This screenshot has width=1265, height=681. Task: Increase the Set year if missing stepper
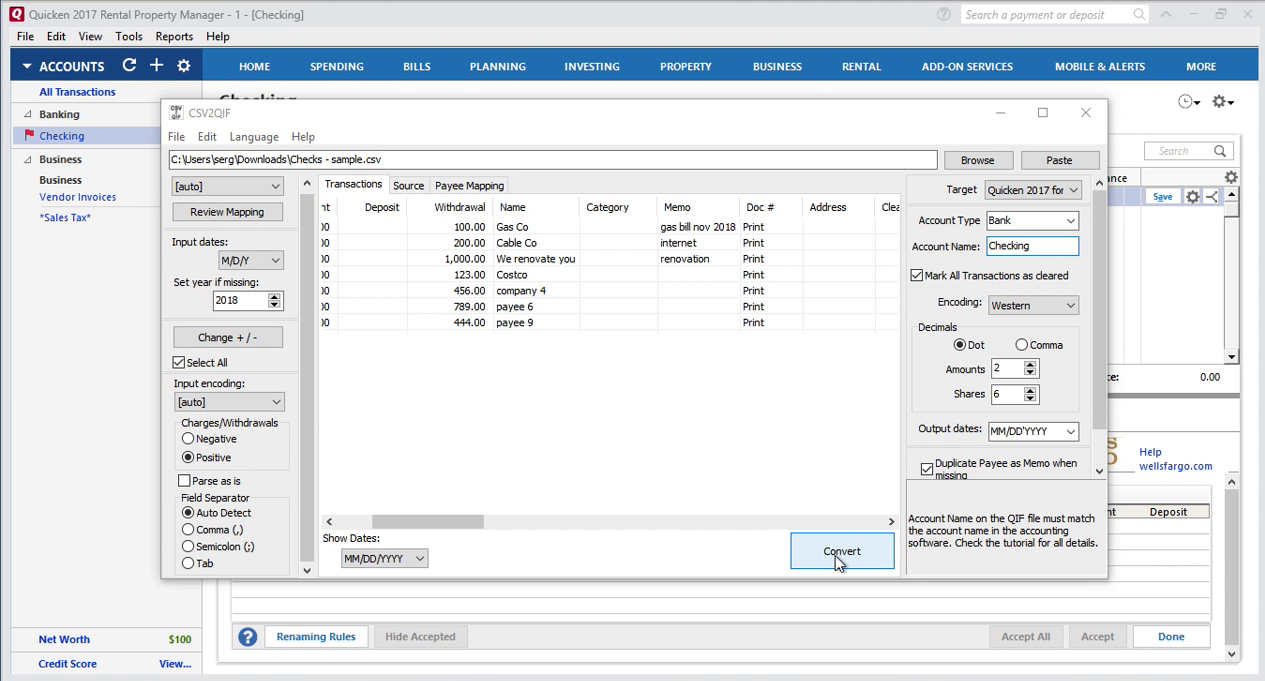click(275, 296)
